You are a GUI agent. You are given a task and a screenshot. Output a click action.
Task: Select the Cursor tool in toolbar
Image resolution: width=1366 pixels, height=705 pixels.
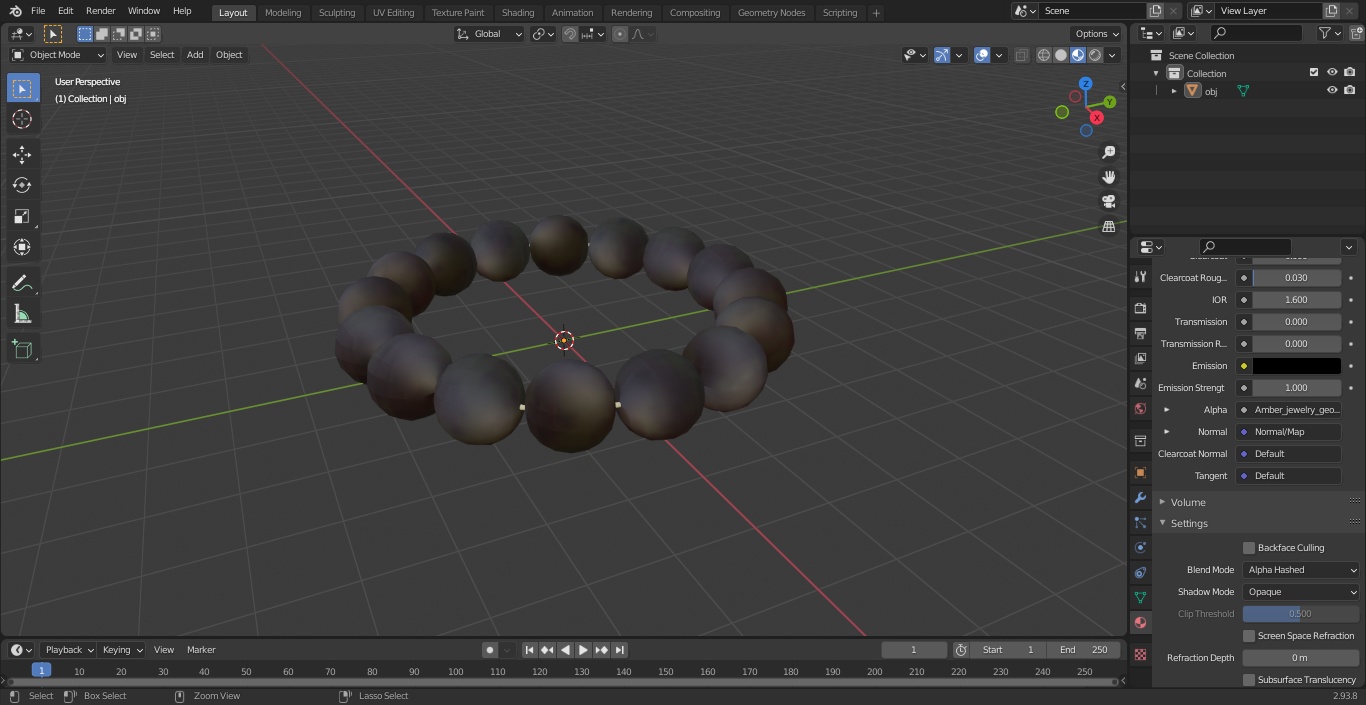coord(22,119)
